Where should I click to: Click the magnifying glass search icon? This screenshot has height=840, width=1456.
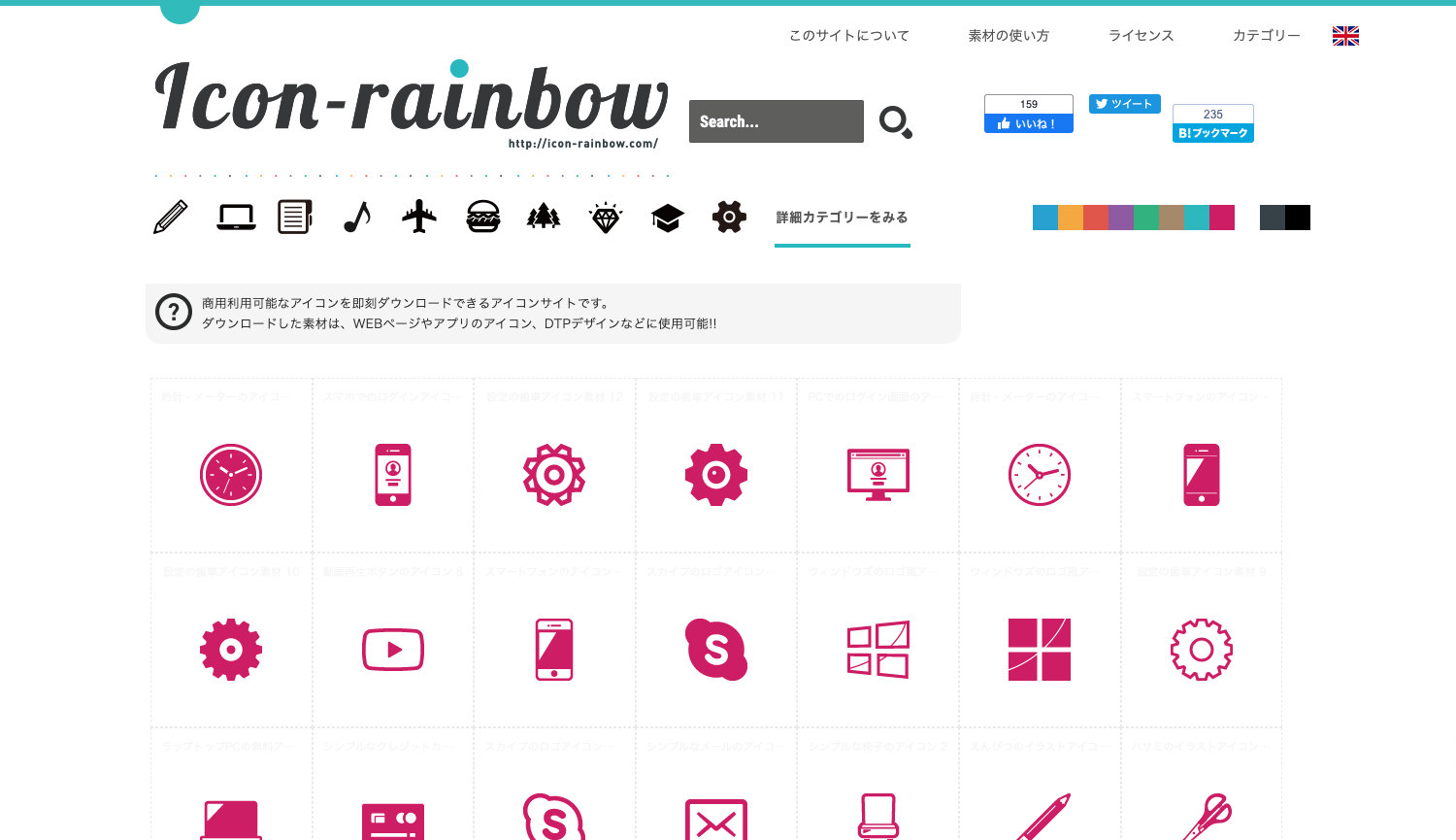tap(895, 122)
